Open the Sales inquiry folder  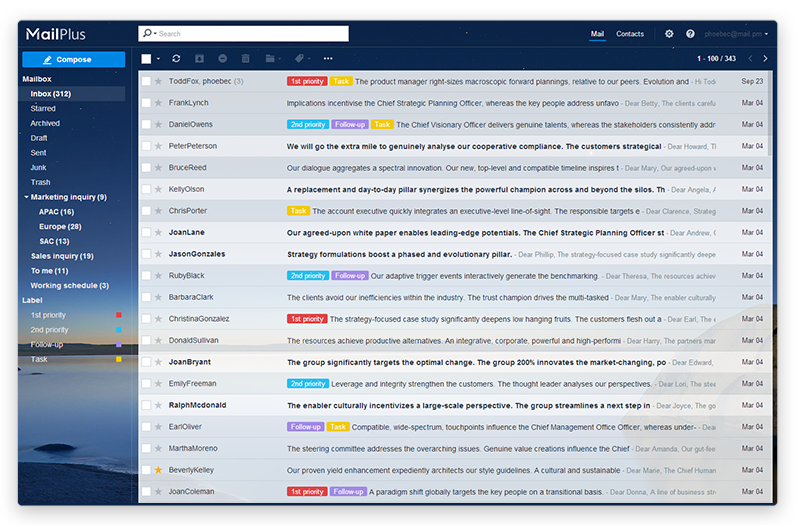62,256
